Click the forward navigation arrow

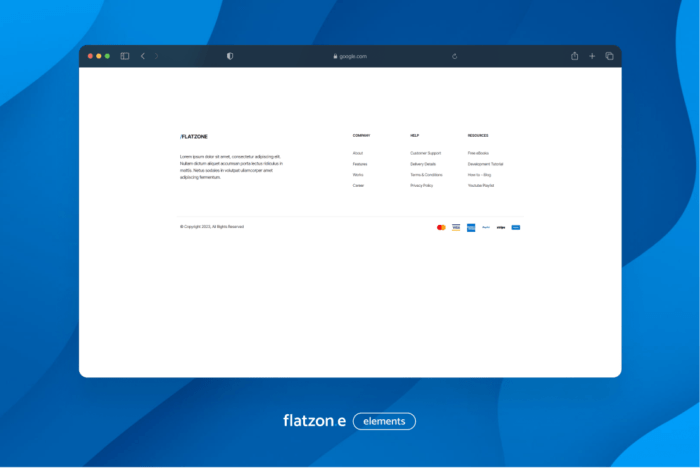click(x=156, y=56)
